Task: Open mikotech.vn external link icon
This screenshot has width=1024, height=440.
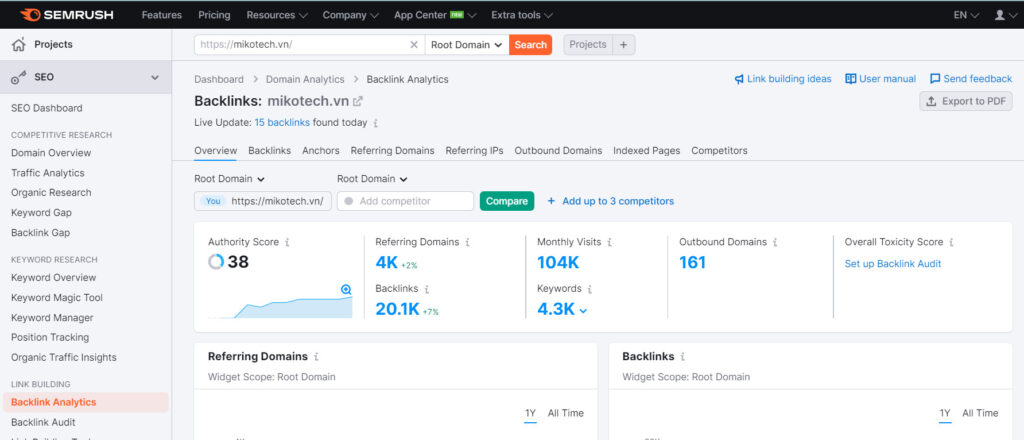Action: click(x=358, y=101)
